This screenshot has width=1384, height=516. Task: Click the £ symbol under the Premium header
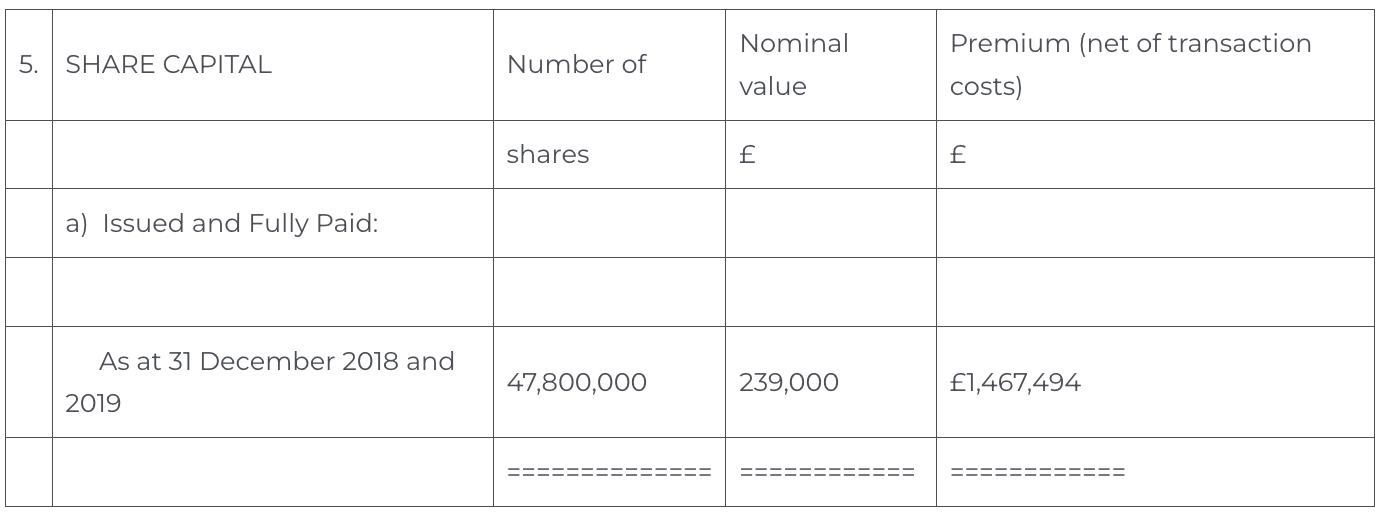pos(957,155)
